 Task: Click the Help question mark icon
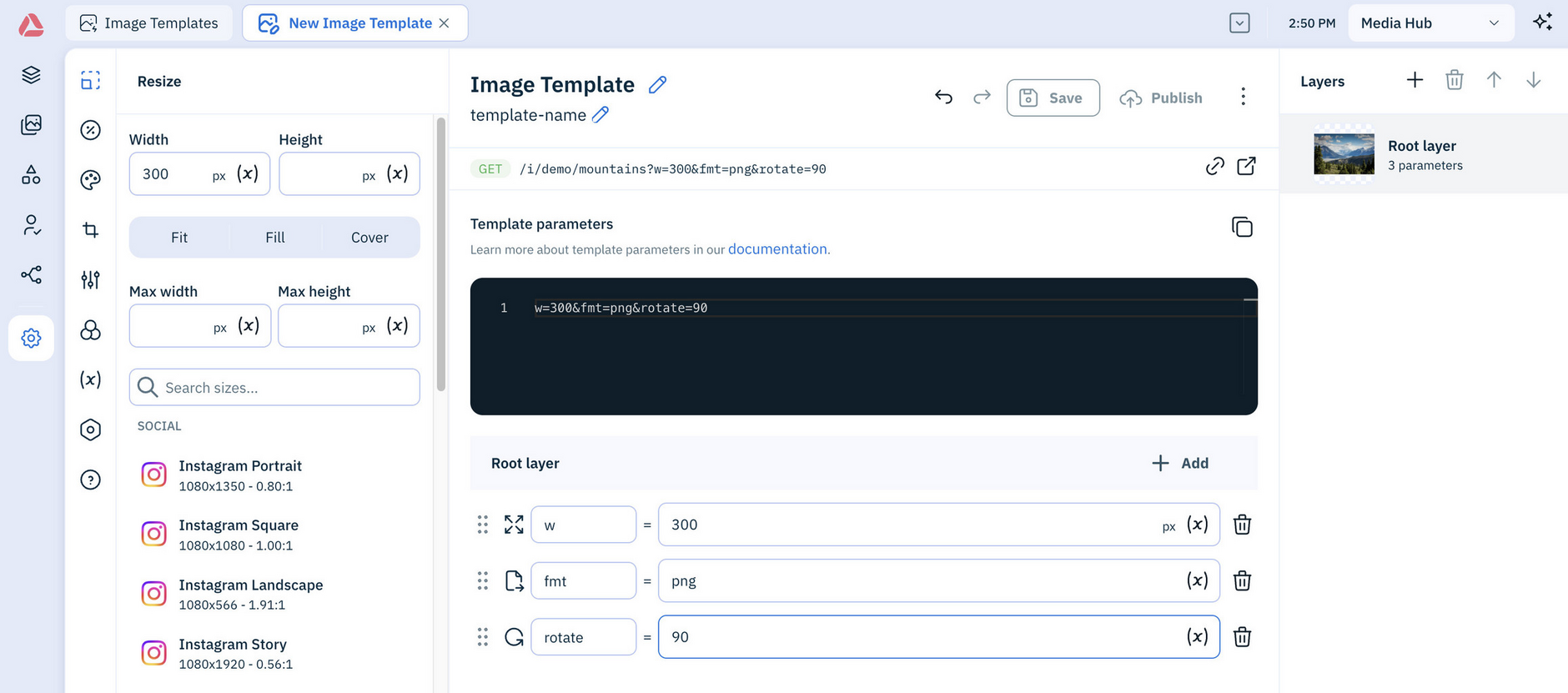[90, 480]
